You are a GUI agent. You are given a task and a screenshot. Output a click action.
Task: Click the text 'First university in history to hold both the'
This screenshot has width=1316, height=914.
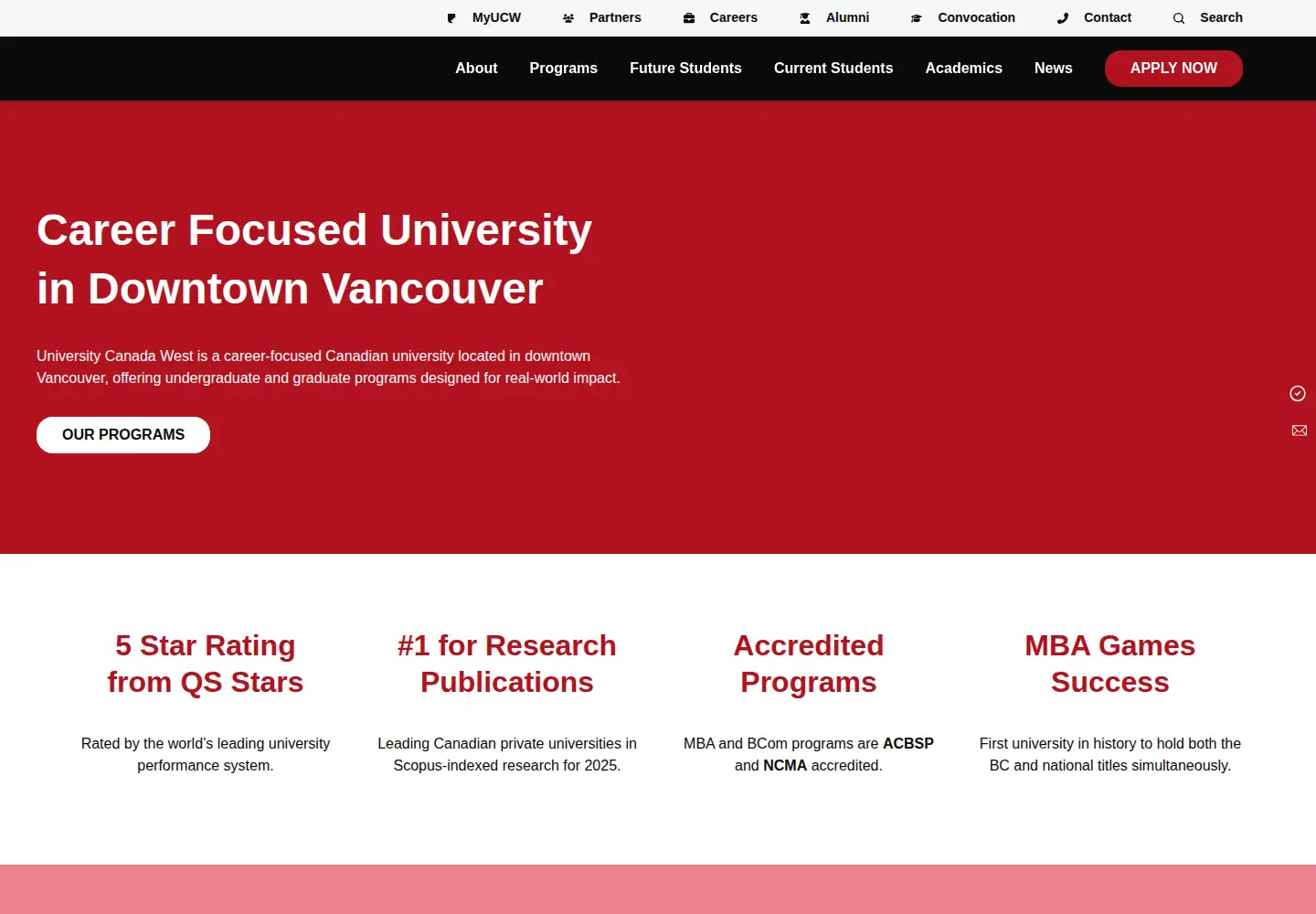pyautogui.click(x=1110, y=743)
